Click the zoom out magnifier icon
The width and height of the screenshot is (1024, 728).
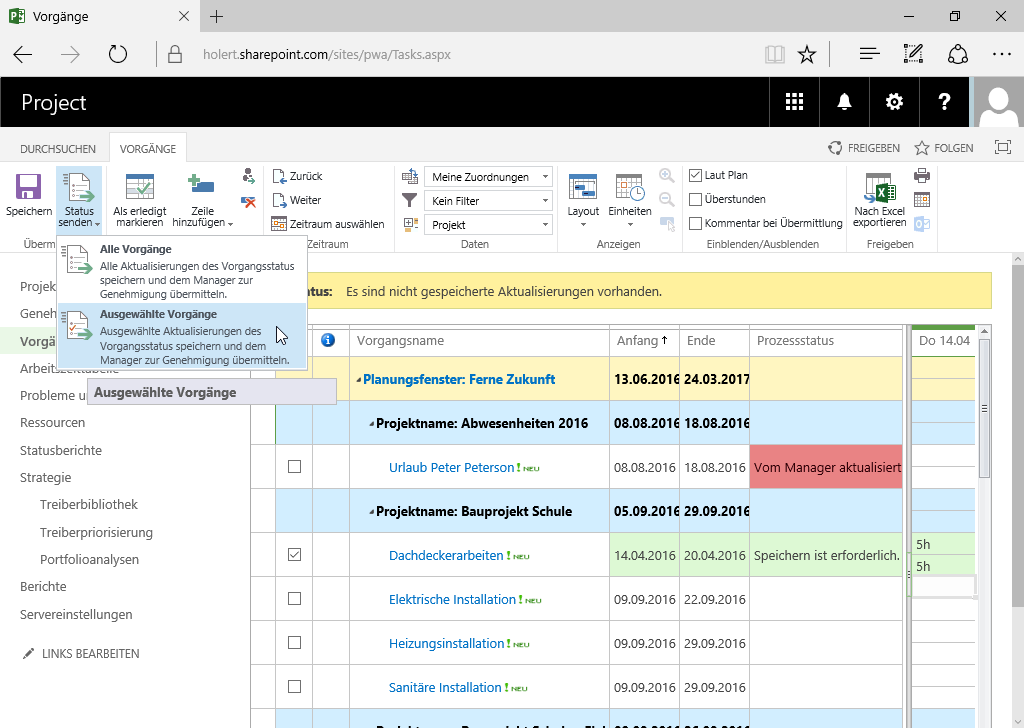667,200
